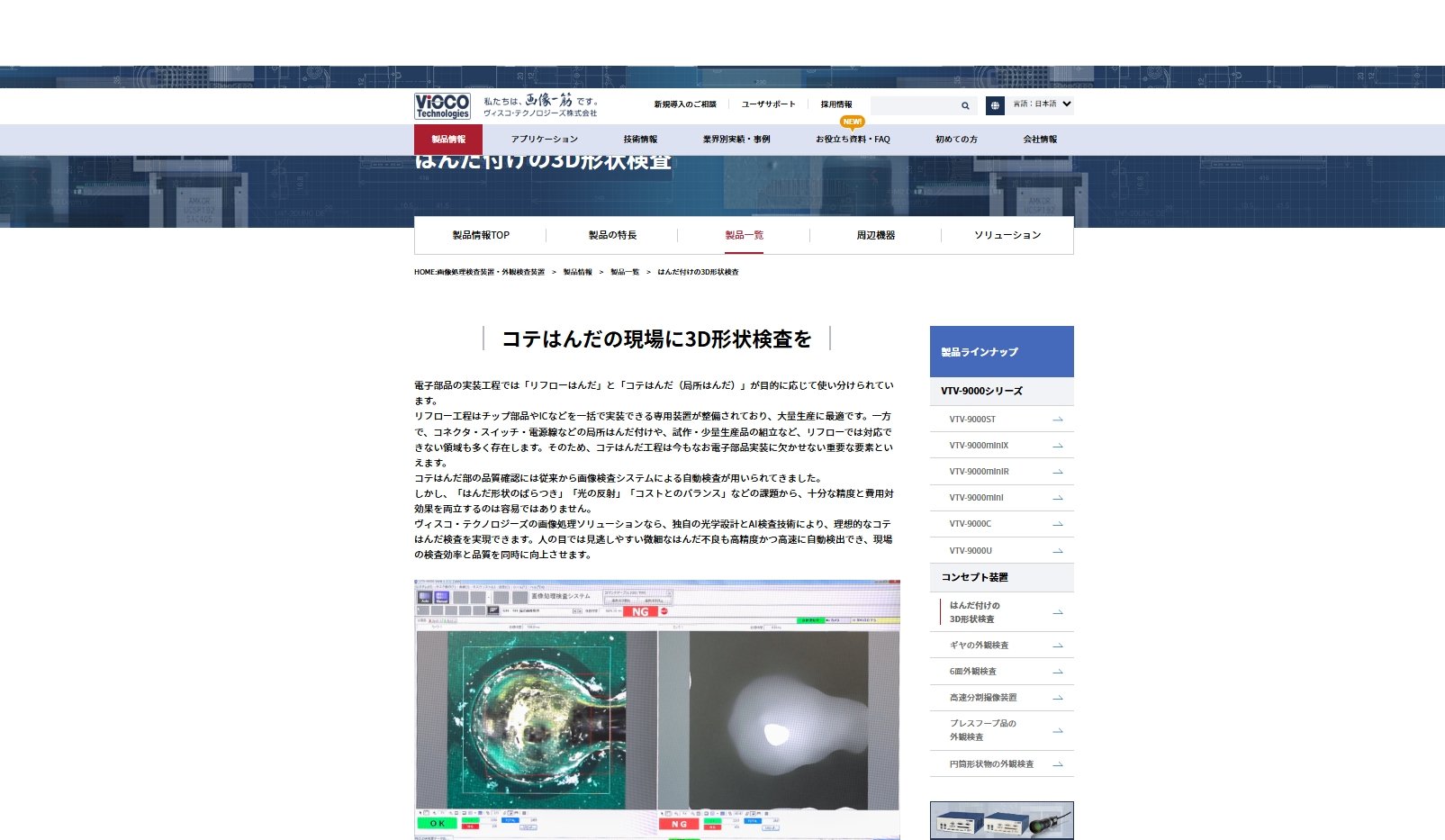Click the arrow next to 円筒形状物の外観検査
The height and width of the screenshot is (840, 1445).
(x=1059, y=763)
